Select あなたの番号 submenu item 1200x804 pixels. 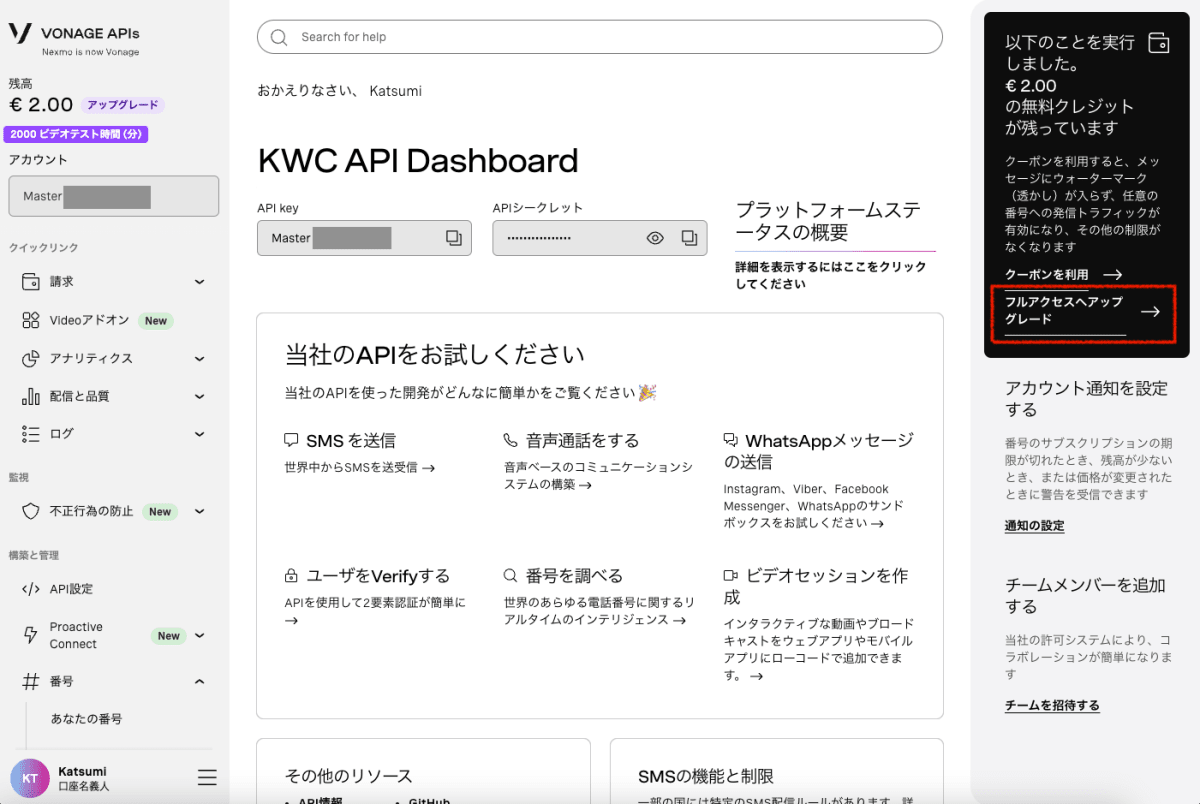click(x=86, y=719)
